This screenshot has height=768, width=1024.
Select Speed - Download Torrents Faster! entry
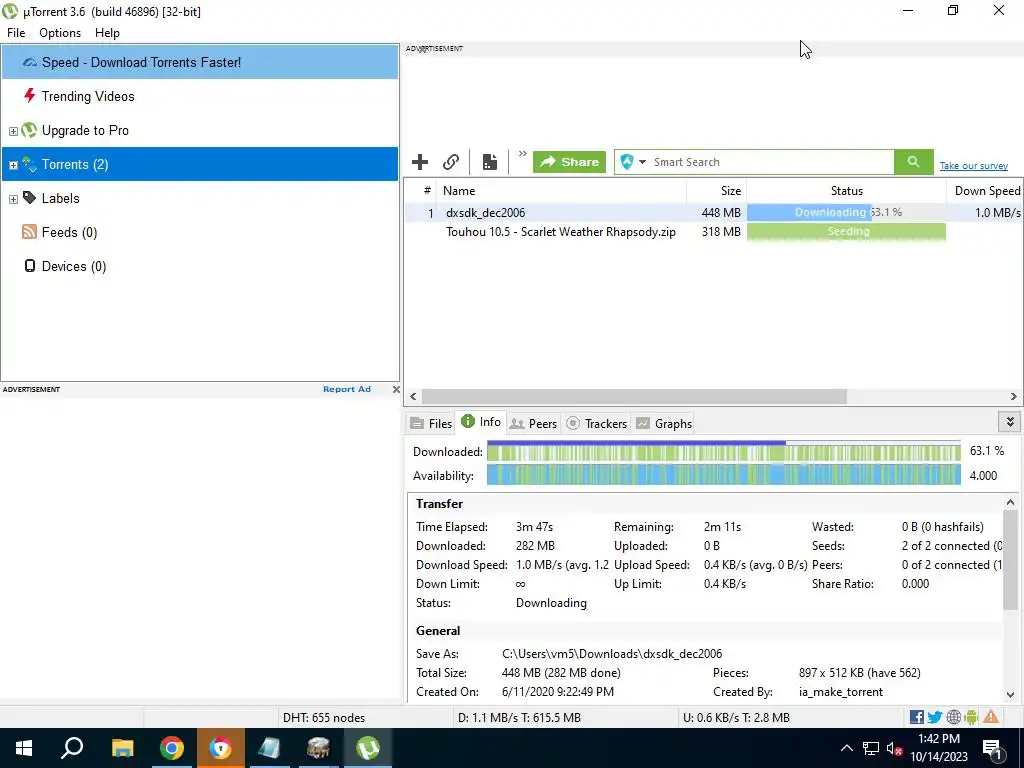coord(200,62)
